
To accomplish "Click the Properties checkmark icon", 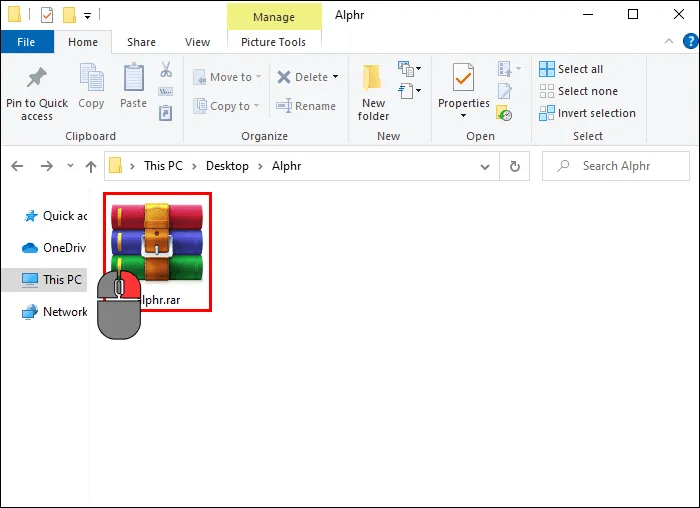I will pyautogui.click(x=463, y=77).
